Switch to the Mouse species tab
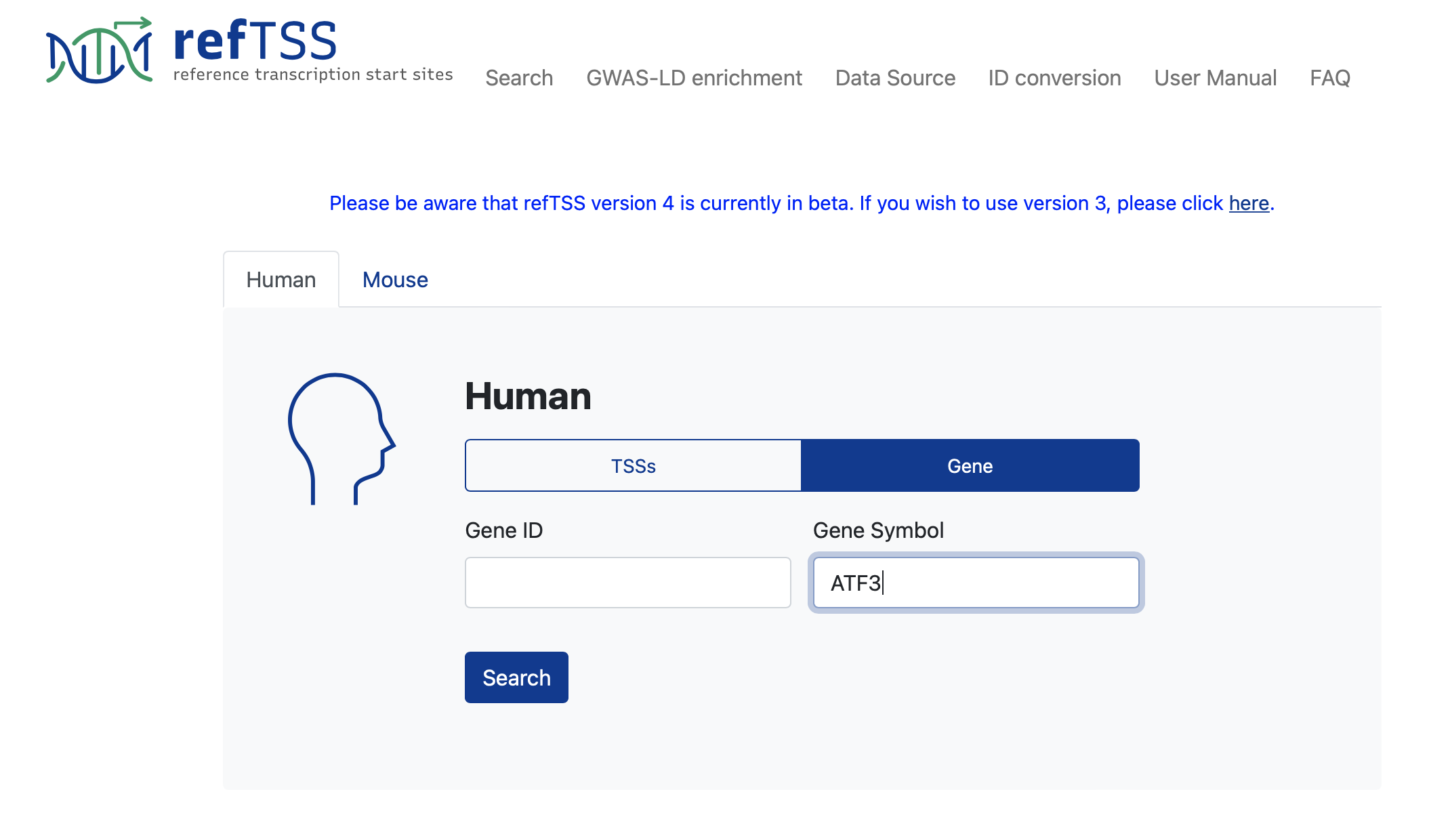1450x840 pixels. tap(395, 280)
